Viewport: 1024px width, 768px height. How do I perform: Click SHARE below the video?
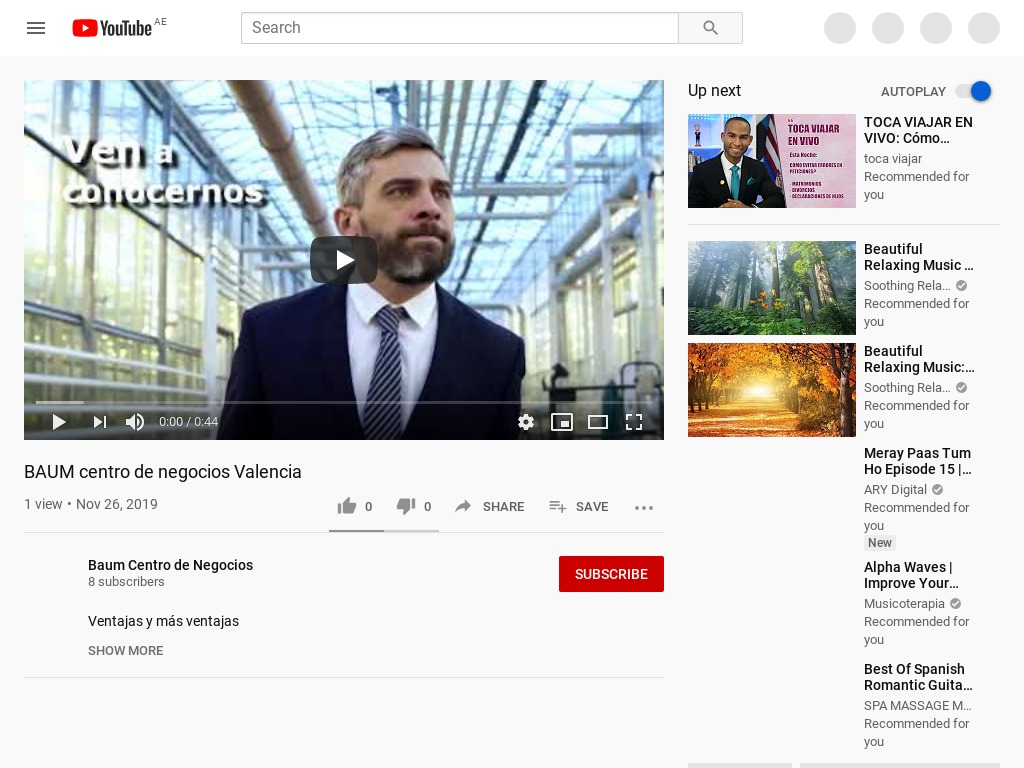point(489,507)
